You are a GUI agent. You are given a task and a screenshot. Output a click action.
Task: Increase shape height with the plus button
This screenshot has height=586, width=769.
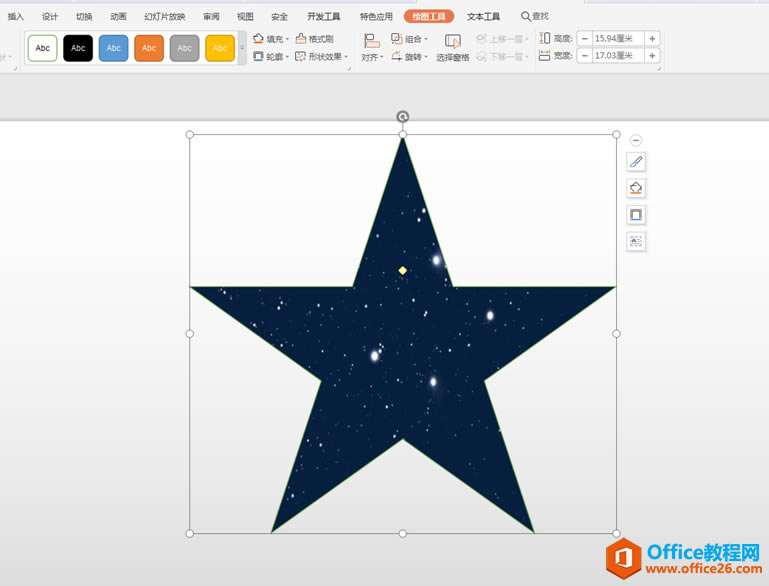[652, 39]
